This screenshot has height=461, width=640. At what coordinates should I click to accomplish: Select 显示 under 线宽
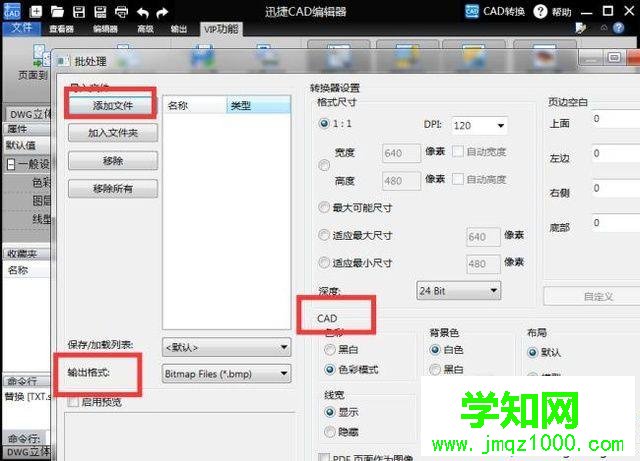(x=330, y=412)
